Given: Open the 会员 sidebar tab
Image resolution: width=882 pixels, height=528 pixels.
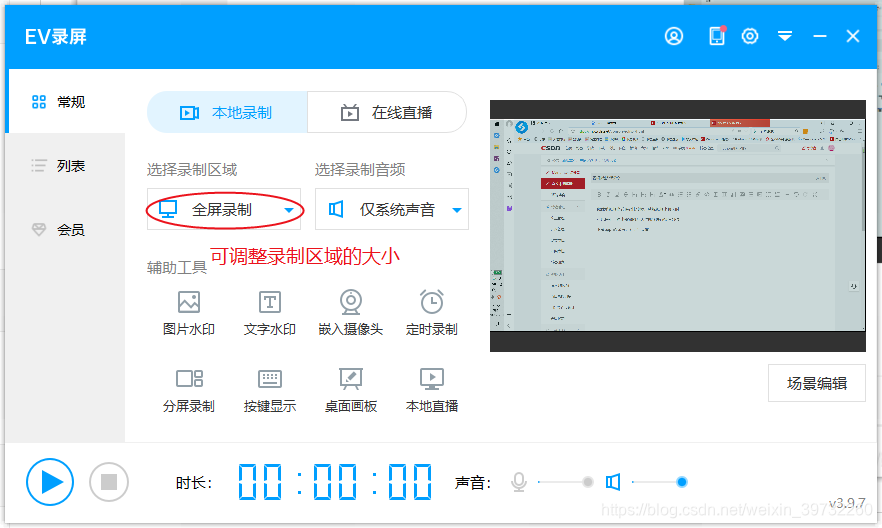Looking at the screenshot, I should tap(65, 229).
